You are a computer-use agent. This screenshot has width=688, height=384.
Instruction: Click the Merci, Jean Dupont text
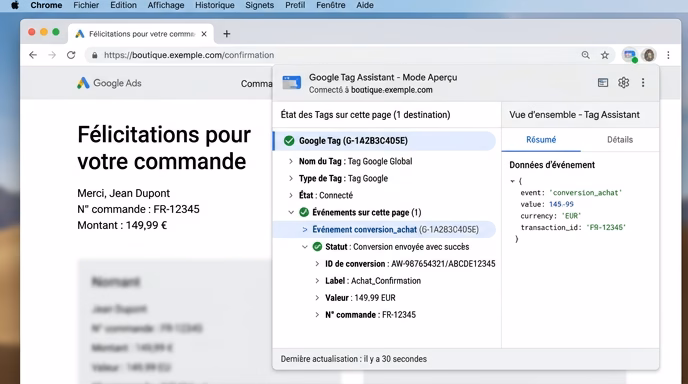click(123, 194)
